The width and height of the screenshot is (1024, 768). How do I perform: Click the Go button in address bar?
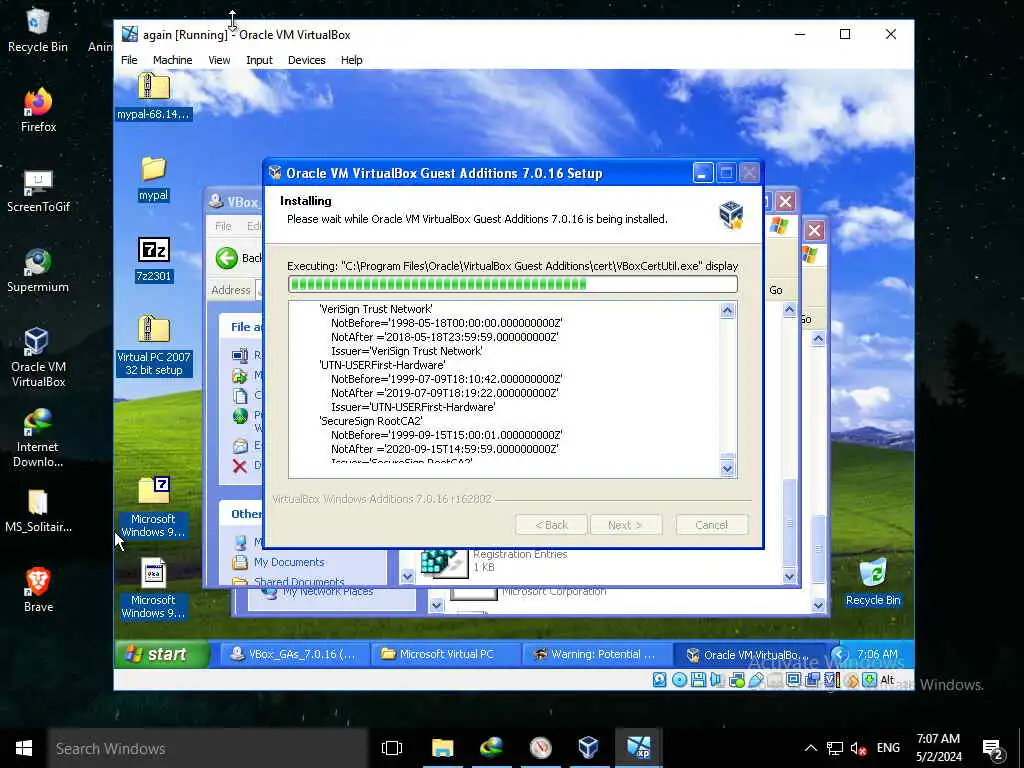click(776, 290)
